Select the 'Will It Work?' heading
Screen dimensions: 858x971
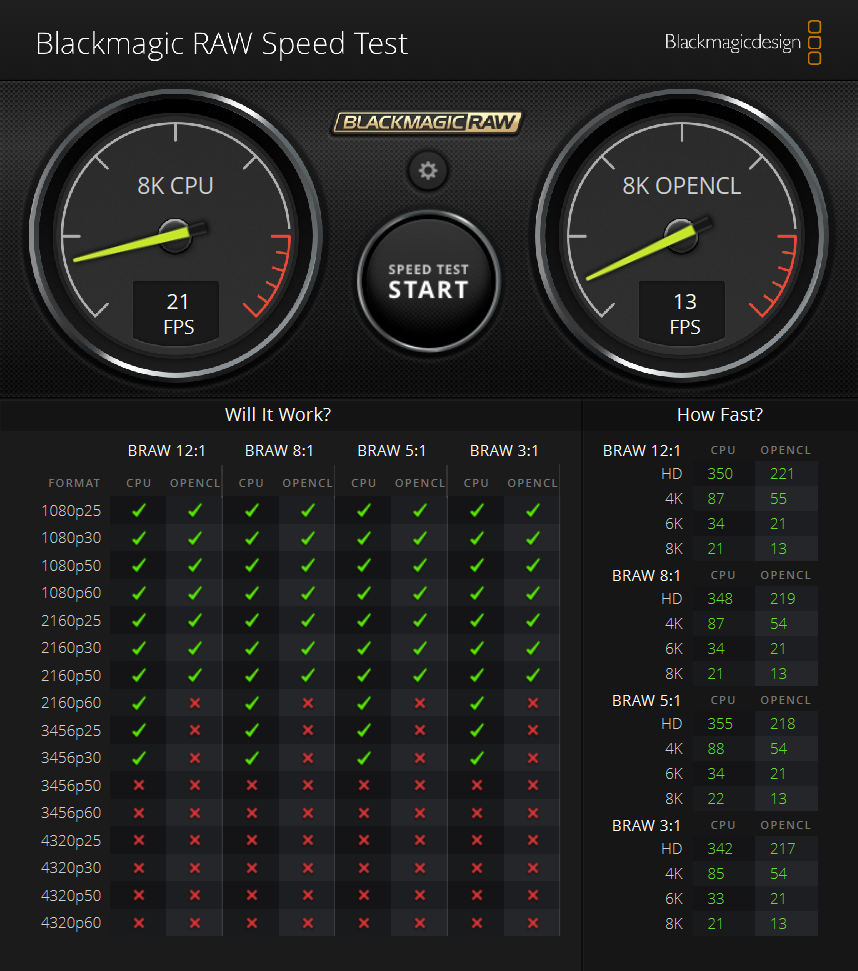(278, 414)
